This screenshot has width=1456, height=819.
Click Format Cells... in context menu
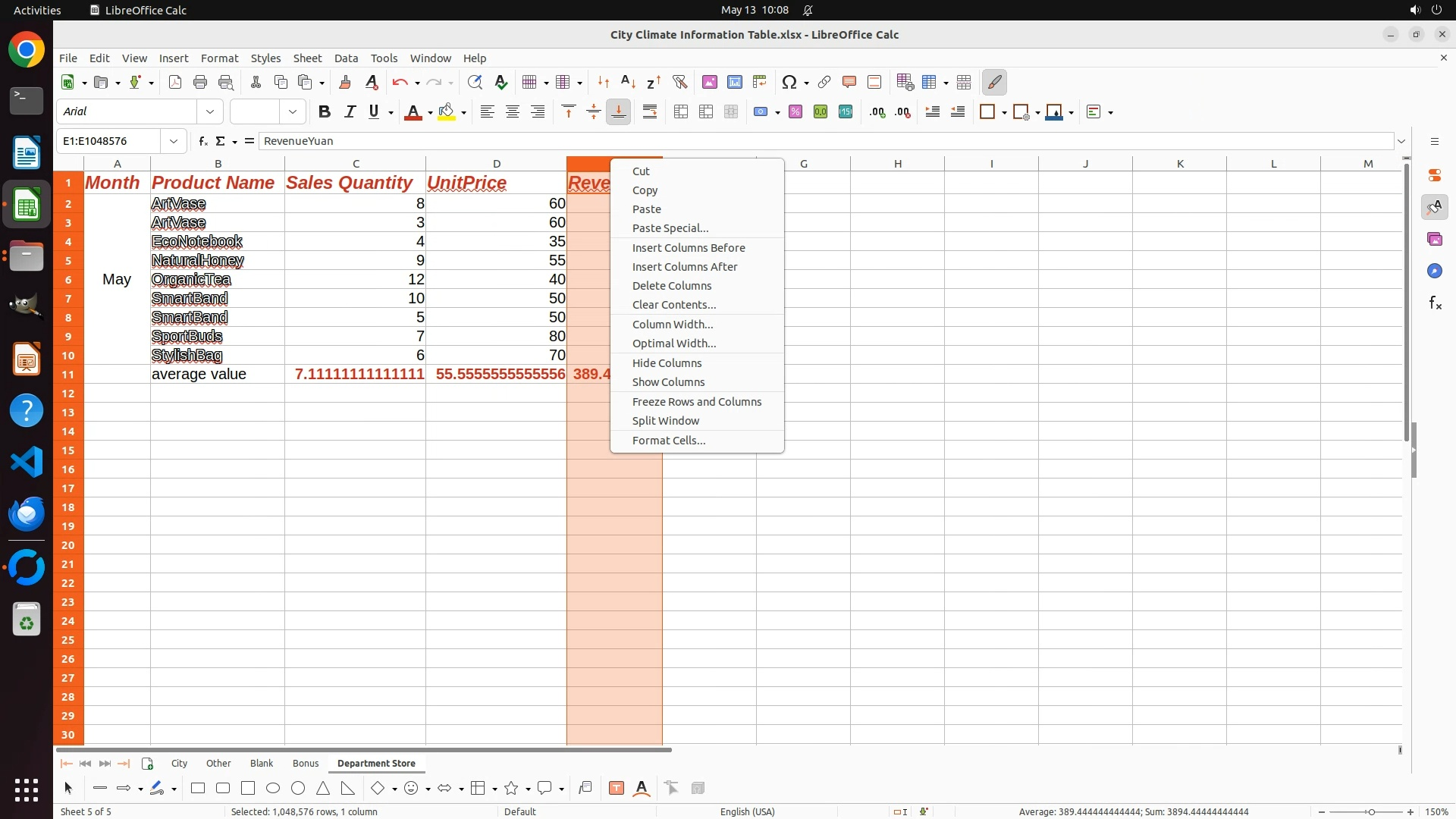668,441
